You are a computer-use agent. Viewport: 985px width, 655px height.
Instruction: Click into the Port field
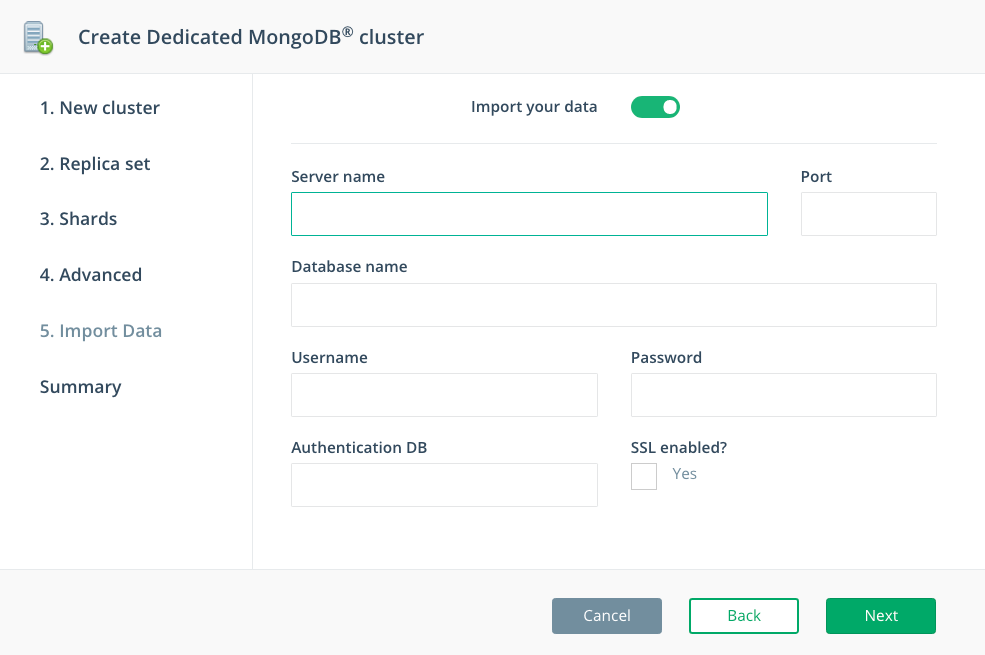pyautogui.click(x=868, y=214)
